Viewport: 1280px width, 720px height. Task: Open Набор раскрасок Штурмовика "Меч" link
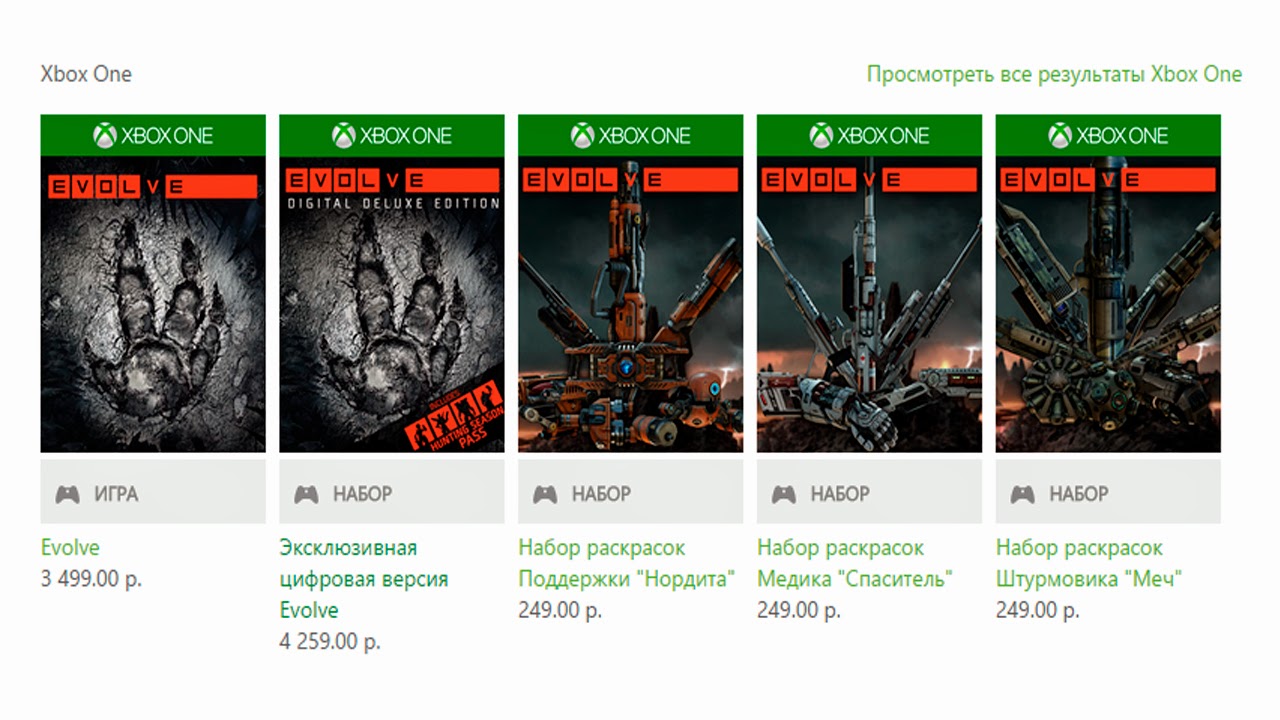pyautogui.click(x=1089, y=564)
